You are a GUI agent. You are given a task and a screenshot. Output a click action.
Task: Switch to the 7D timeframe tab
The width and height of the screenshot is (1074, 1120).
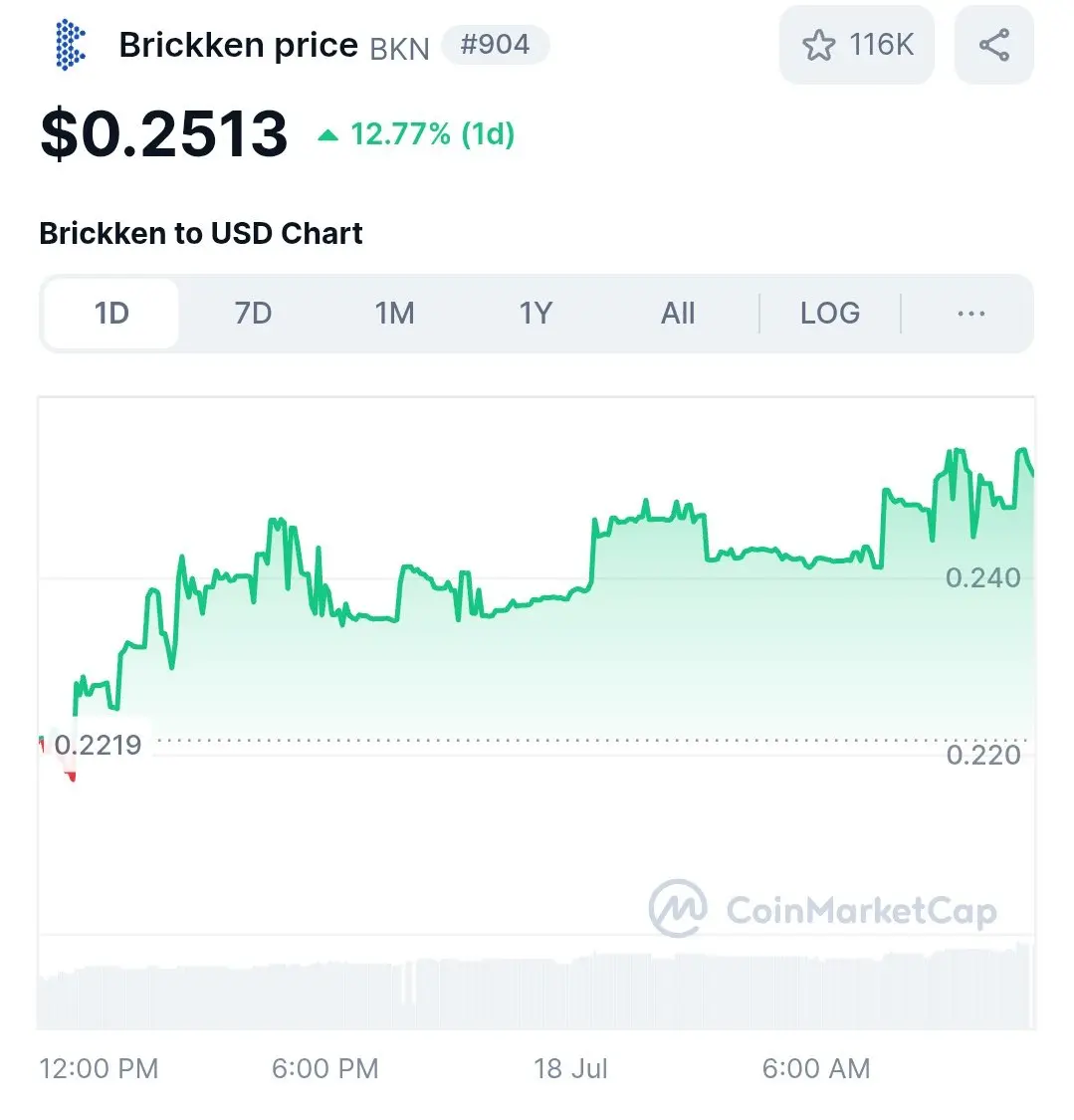[x=253, y=313]
